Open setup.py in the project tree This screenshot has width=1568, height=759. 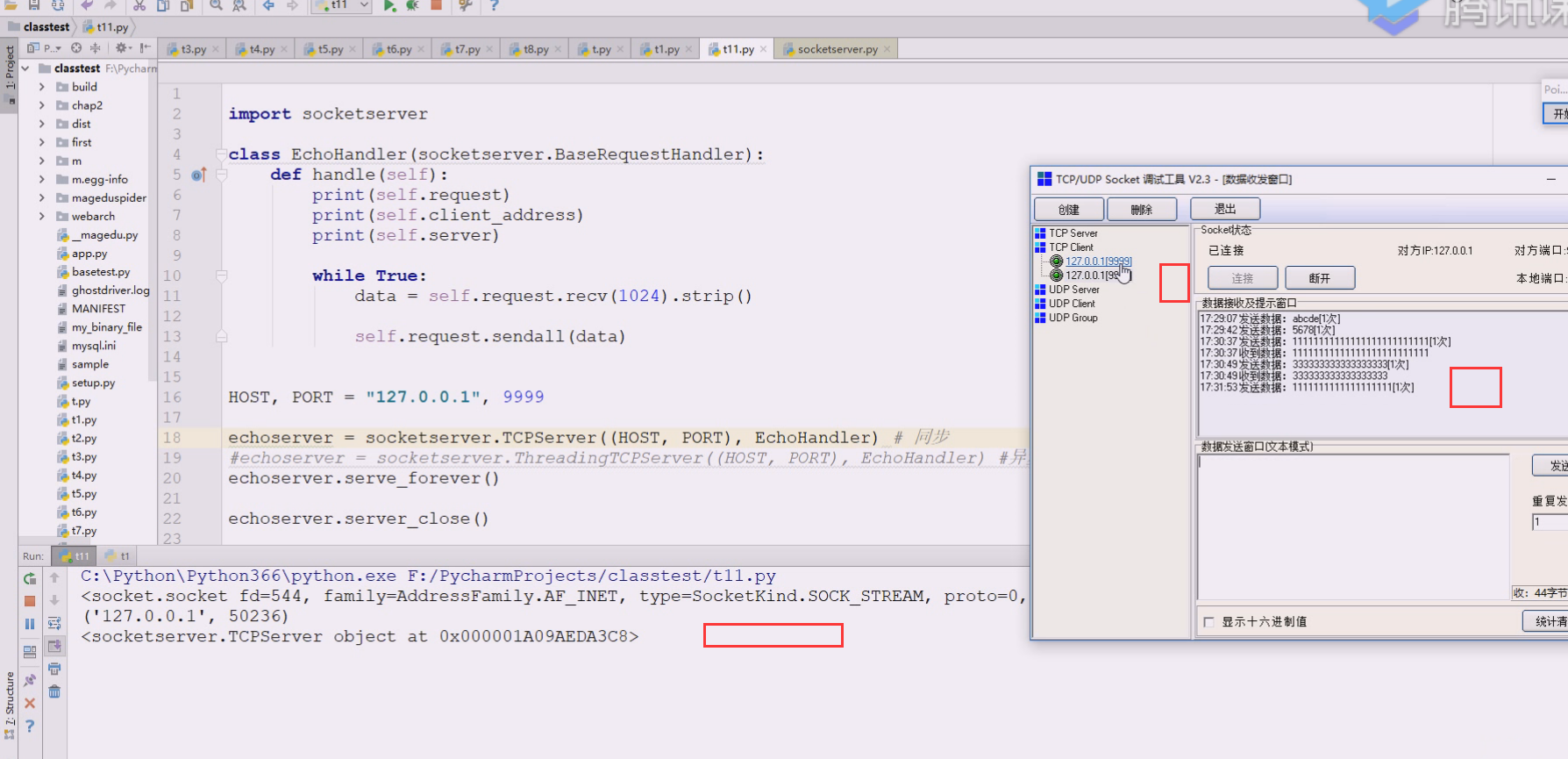coord(93,383)
